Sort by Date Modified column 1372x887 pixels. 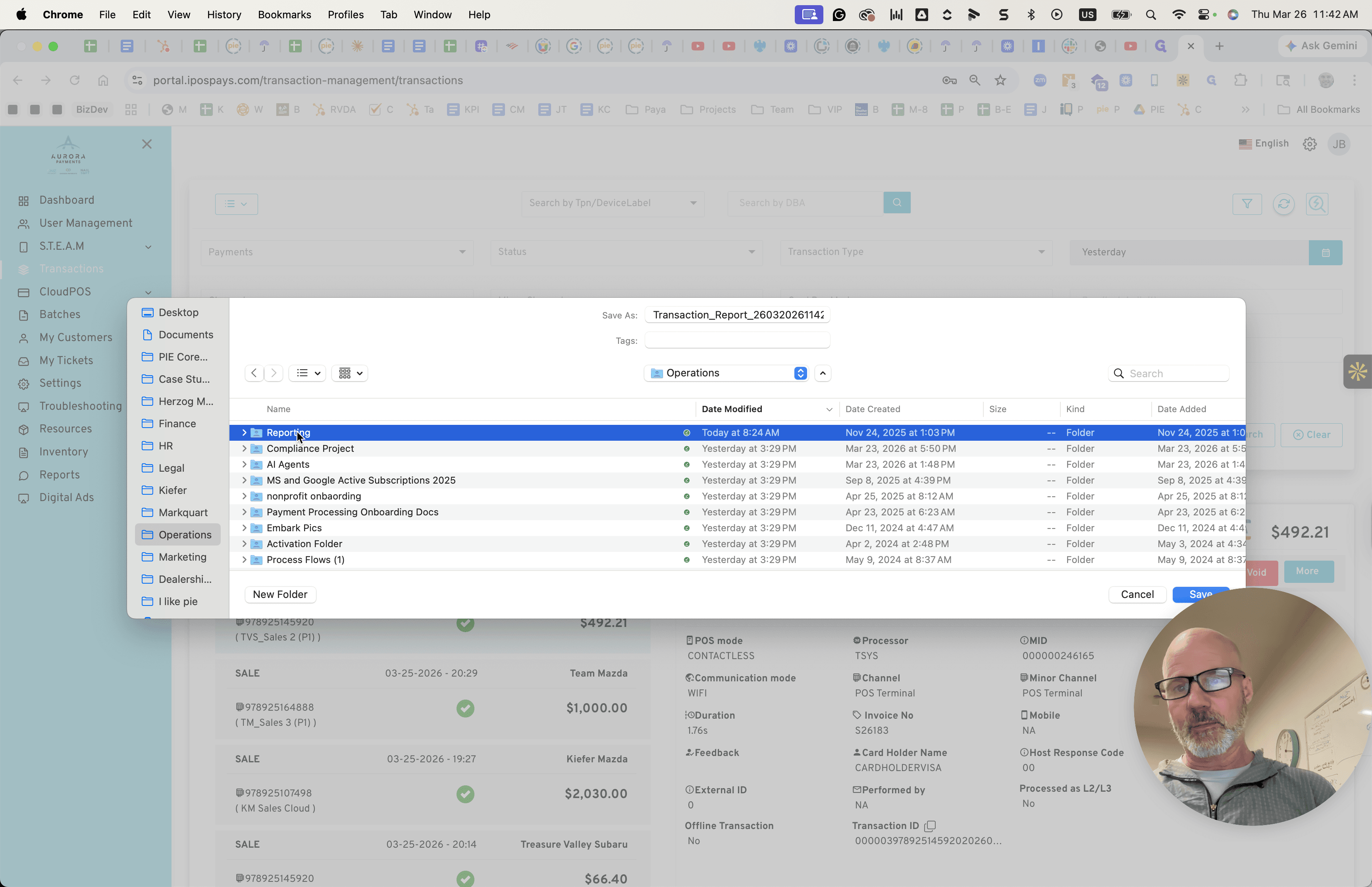[x=767, y=409]
